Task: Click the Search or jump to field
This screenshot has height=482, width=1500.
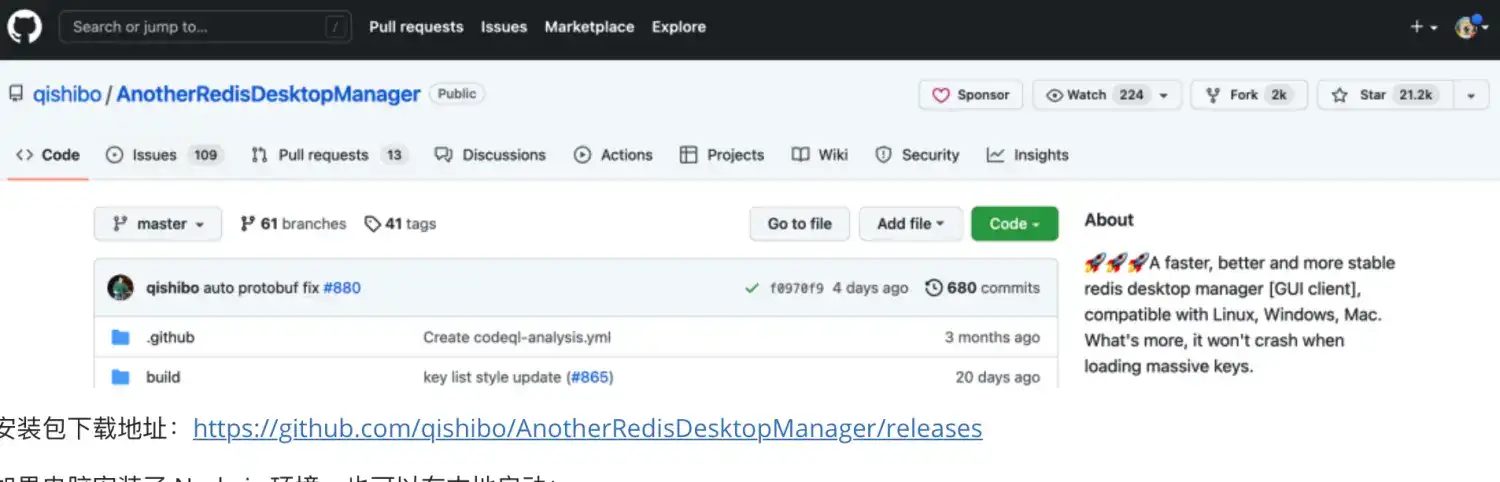Action: (206, 27)
